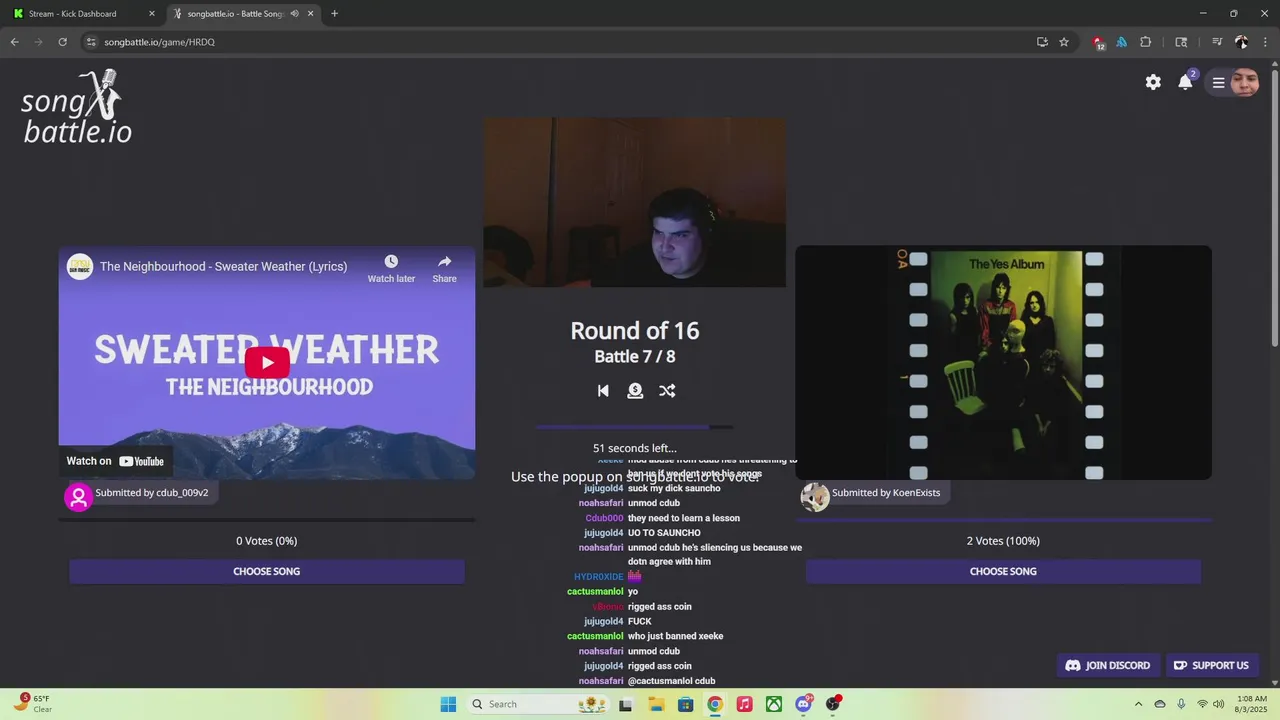Open Chrome extensions puzzle icon
This screenshot has width=1280, height=720.
pos(1146,42)
